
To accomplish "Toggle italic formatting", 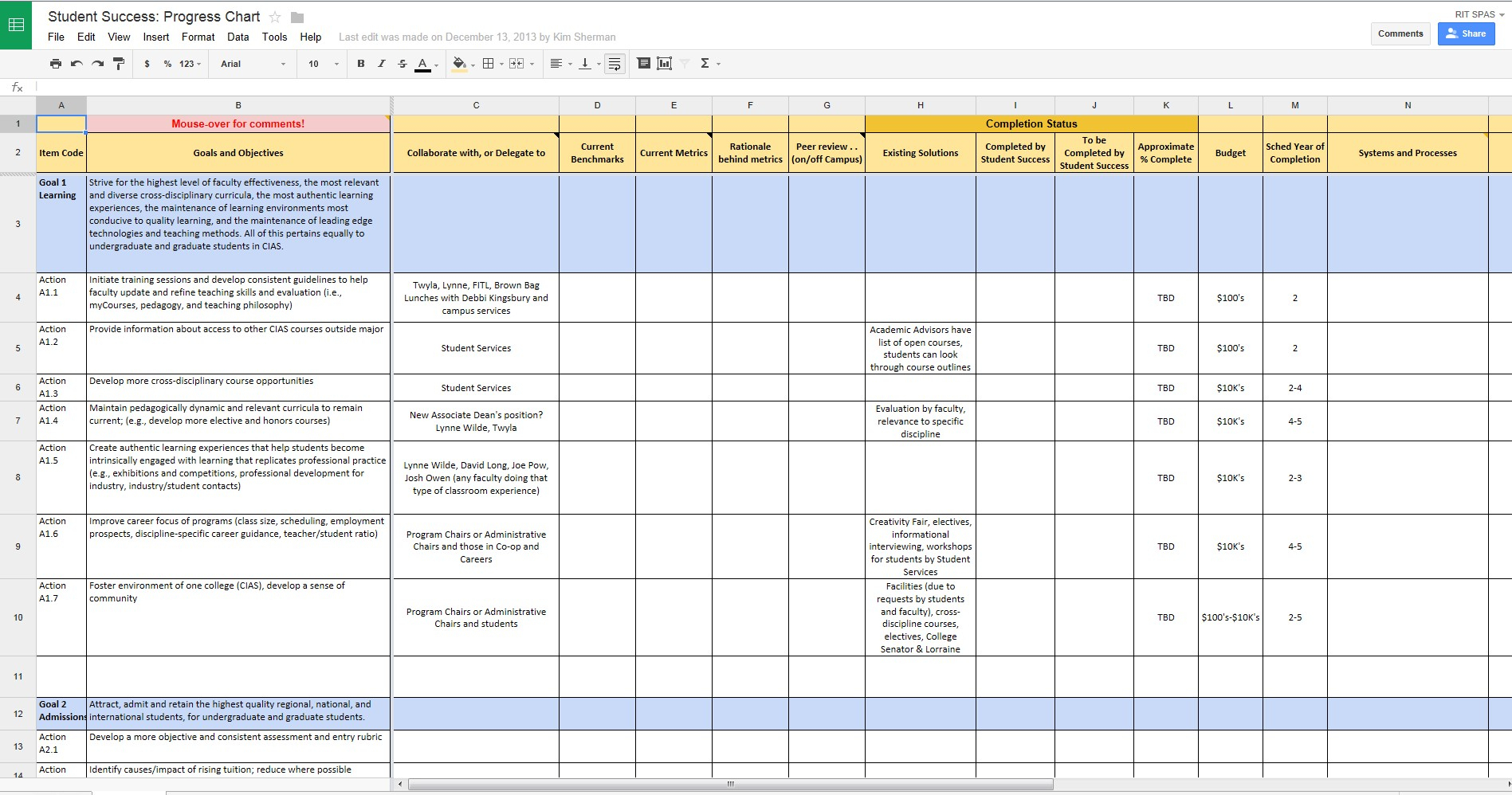I will (381, 64).
